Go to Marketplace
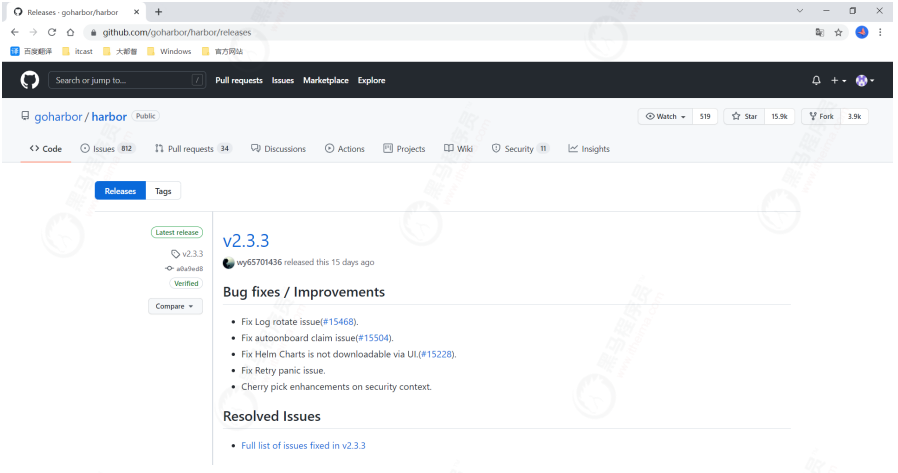 click(326, 80)
